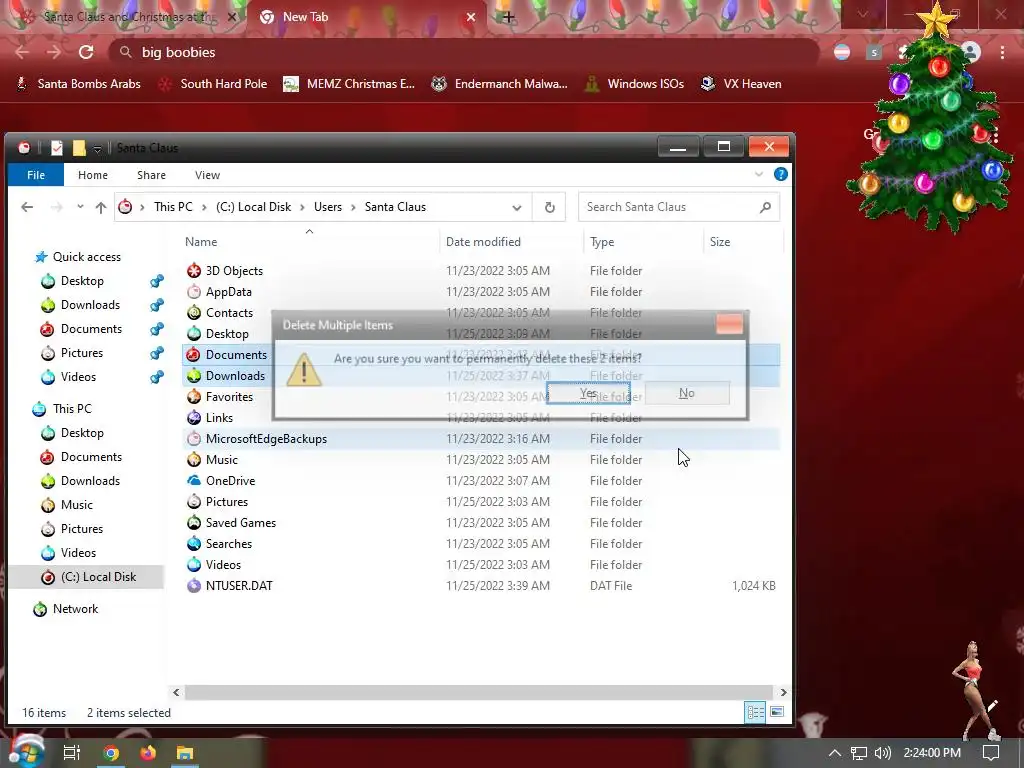Image resolution: width=1024 pixels, height=768 pixels.
Task: Go up one folder level
Action: click(x=101, y=207)
